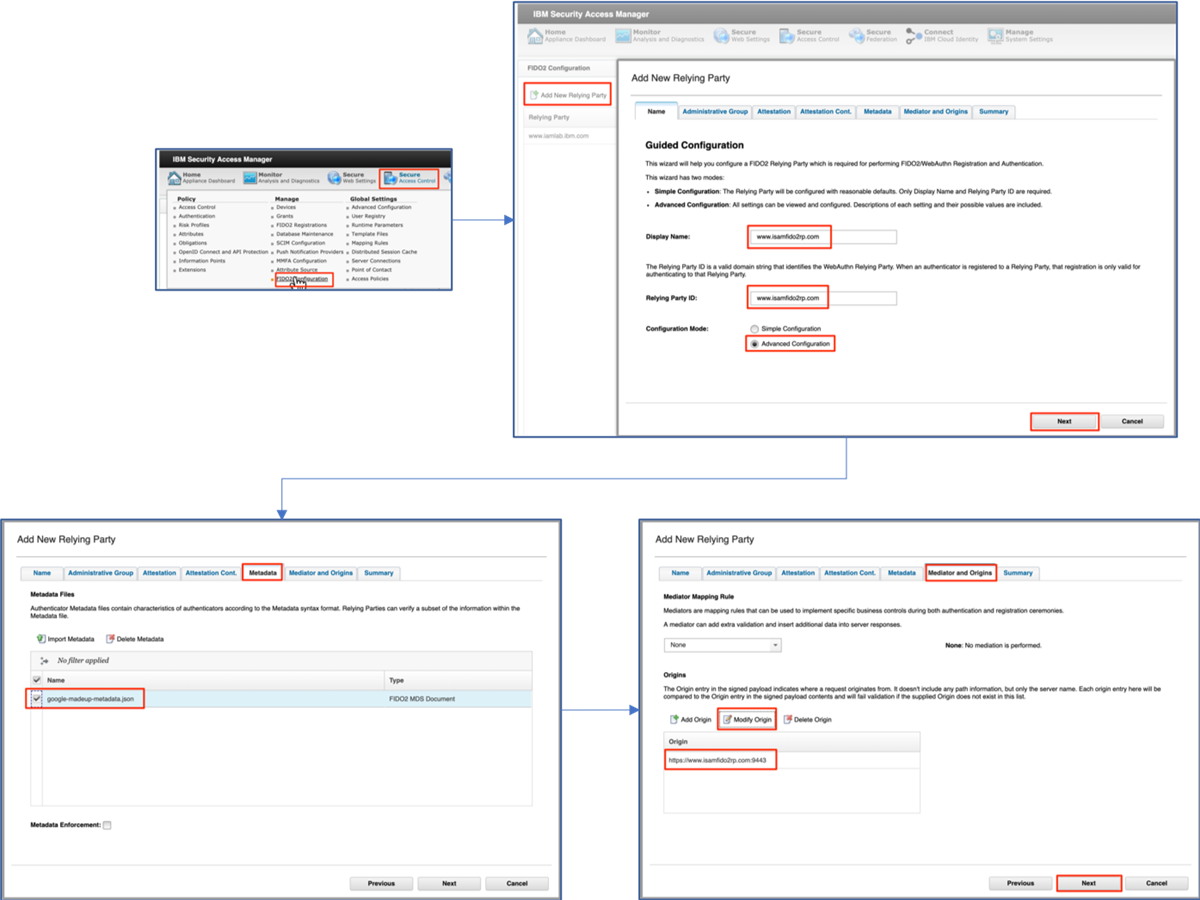
Task: Select origin https://www.isamfido2rp.com:9443 row
Action: coord(791,761)
